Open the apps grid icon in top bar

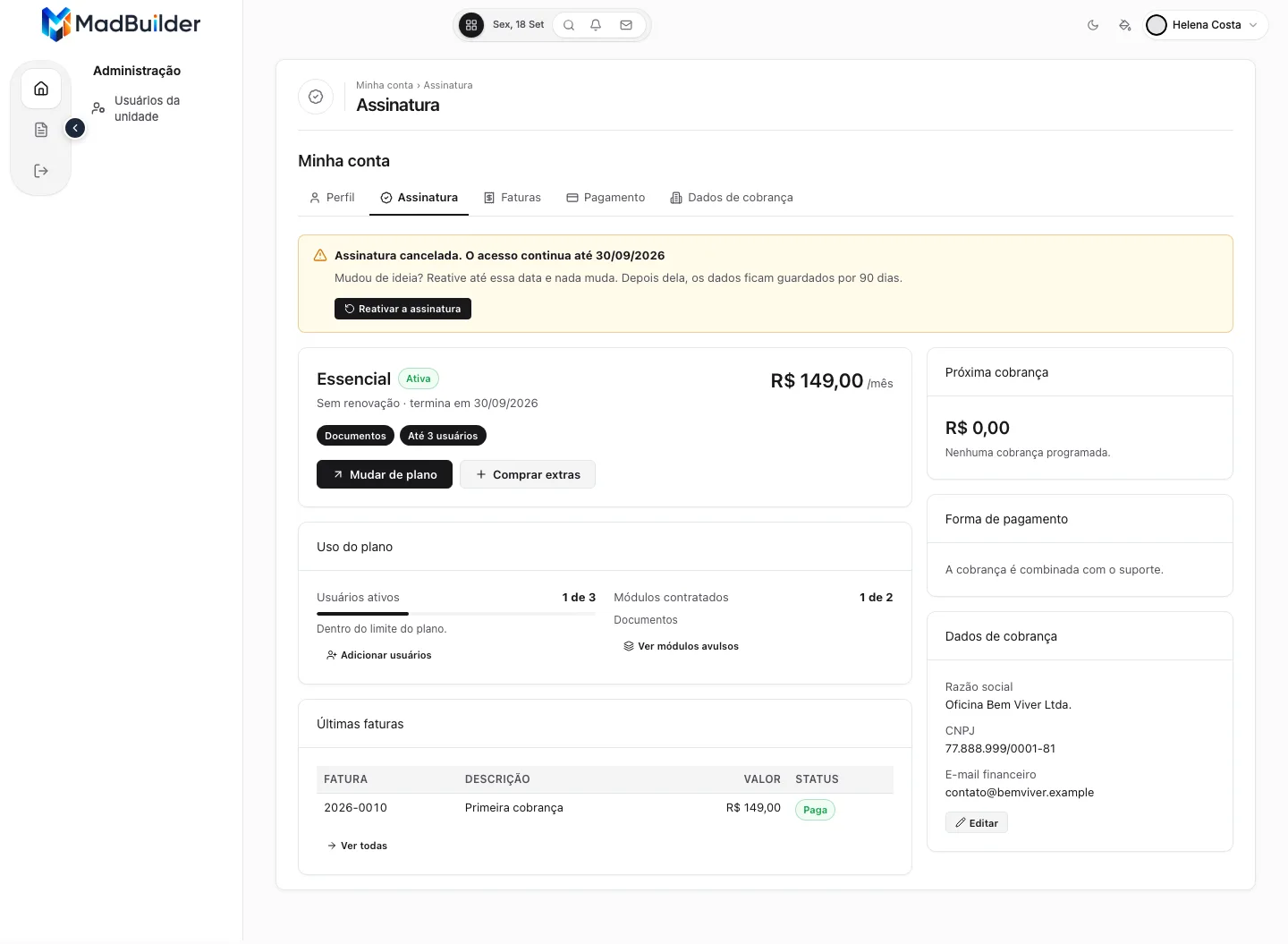pyautogui.click(x=471, y=25)
